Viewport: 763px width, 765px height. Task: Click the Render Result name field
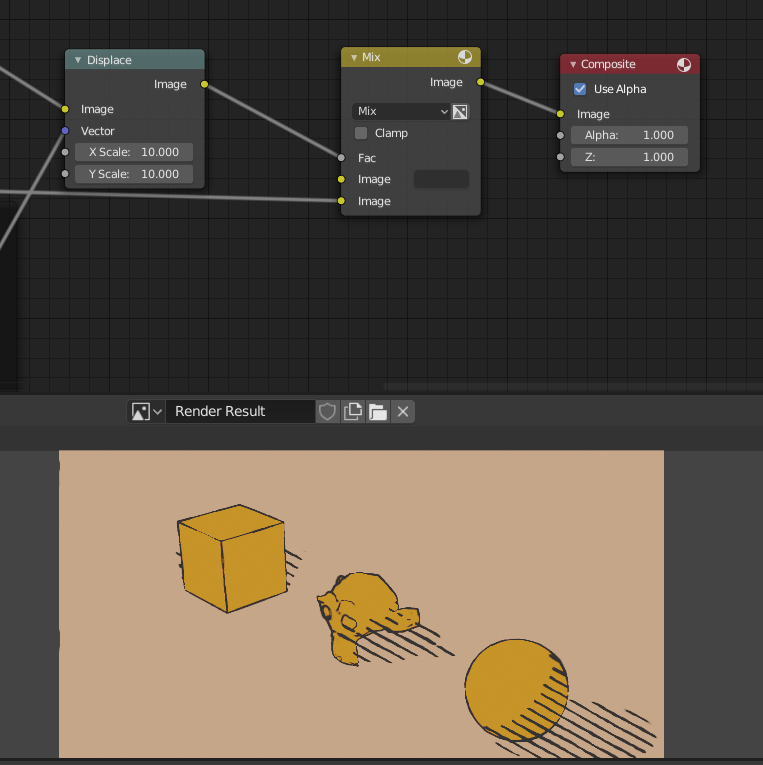click(240, 412)
